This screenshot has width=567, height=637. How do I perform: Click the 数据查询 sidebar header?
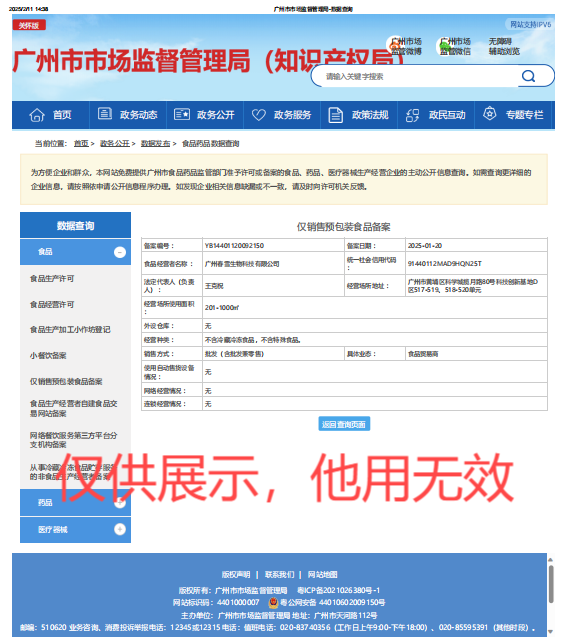(76, 225)
